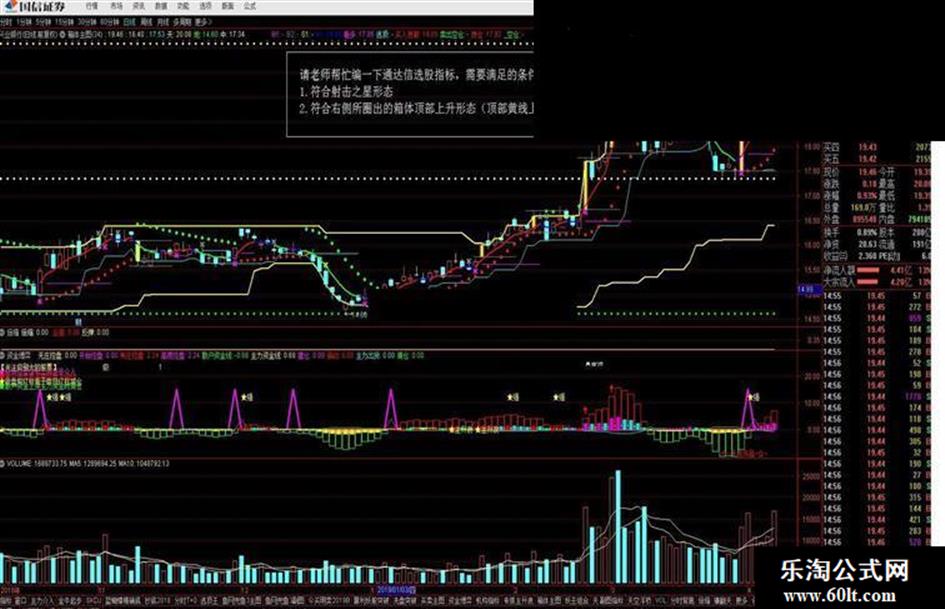Click the 总量 value 169.0万
Viewport: 945px width, 609px height.
pyautogui.click(x=865, y=207)
